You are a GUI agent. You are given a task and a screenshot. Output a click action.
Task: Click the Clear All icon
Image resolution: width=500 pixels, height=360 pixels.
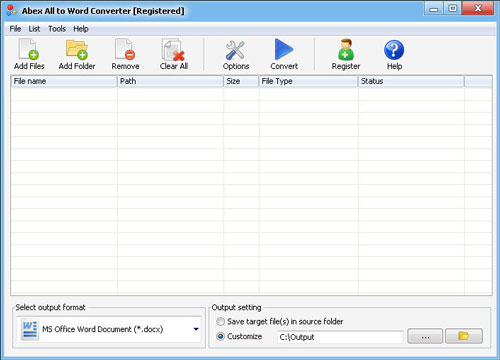[173, 50]
